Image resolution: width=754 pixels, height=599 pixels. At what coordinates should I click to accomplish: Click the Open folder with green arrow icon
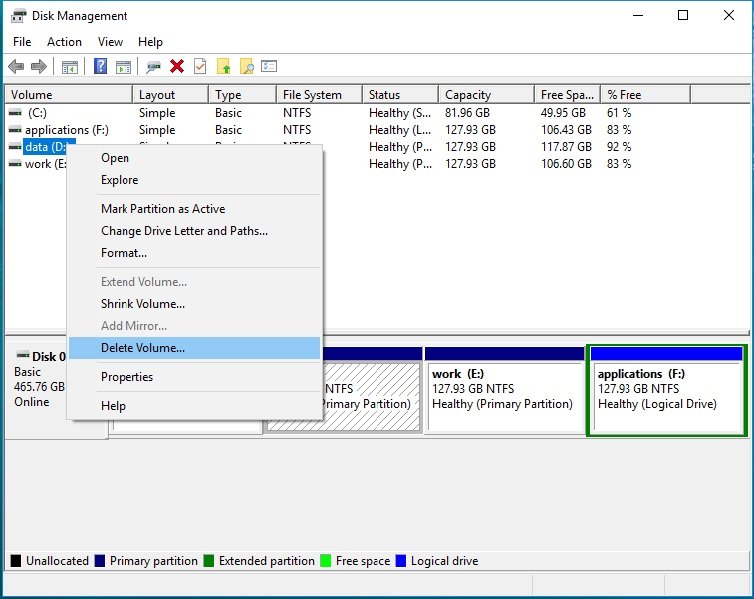click(x=224, y=66)
